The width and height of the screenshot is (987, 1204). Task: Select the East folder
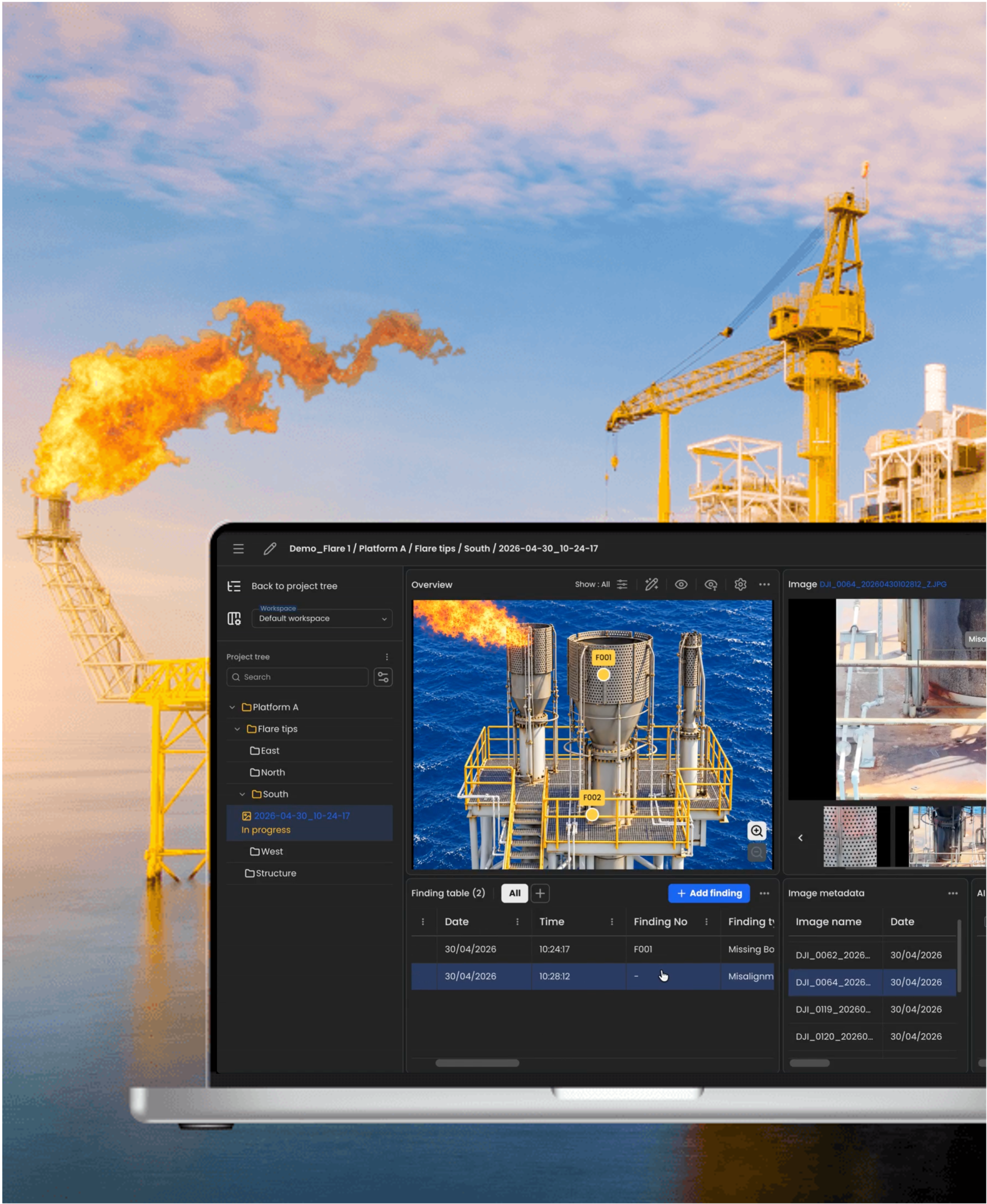tap(265, 751)
